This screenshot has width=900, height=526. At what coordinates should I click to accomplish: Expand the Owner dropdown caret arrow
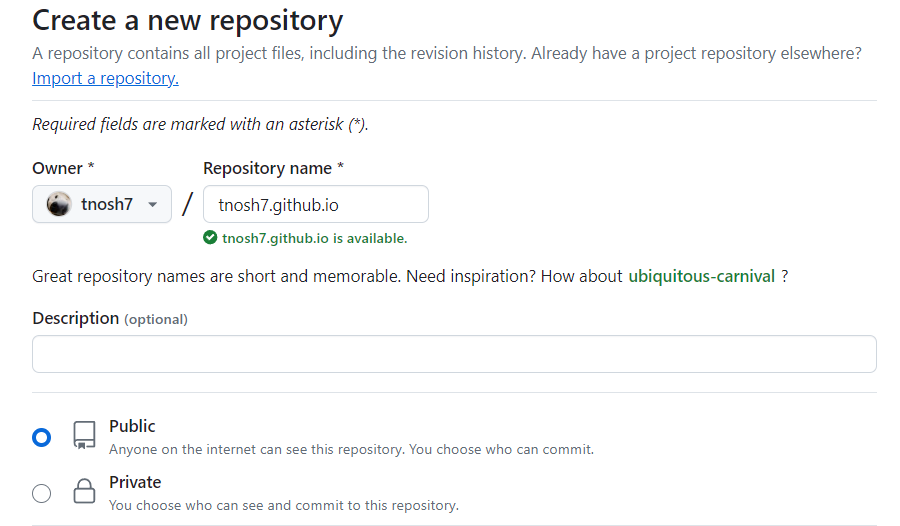coord(153,205)
